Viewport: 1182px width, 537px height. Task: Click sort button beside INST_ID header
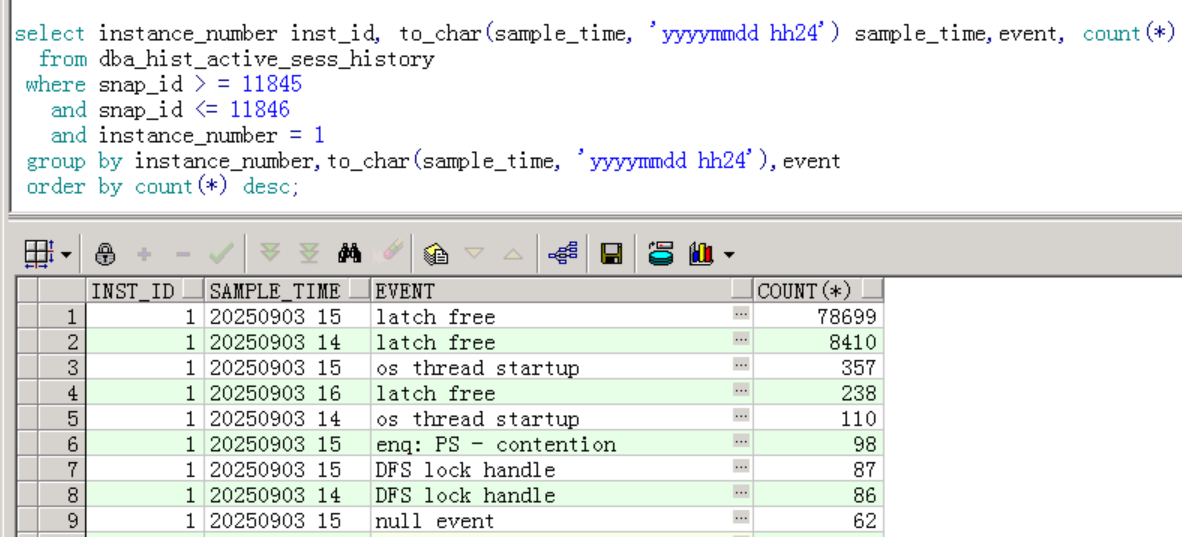[x=192, y=290]
